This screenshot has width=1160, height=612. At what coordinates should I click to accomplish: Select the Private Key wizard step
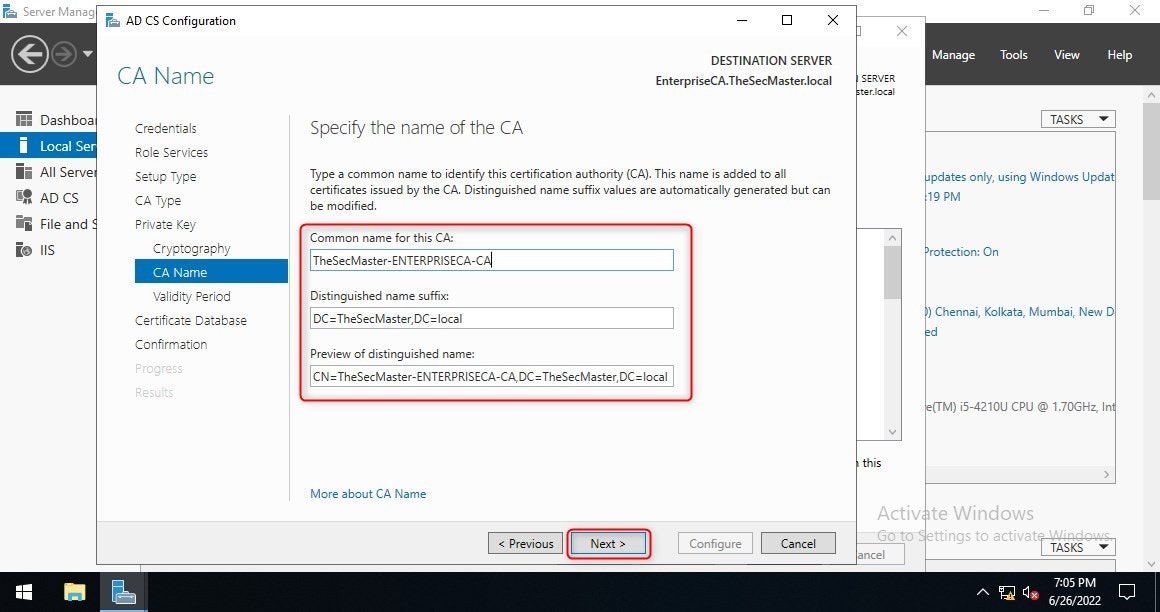[x=165, y=224]
